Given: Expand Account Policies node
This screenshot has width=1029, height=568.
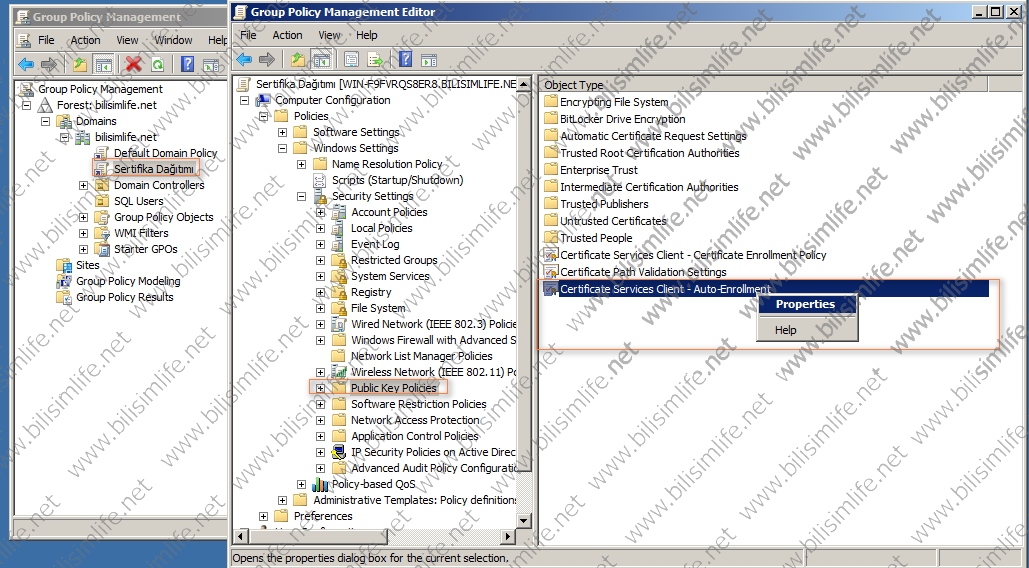Looking at the screenshot, I should point(320,213).
